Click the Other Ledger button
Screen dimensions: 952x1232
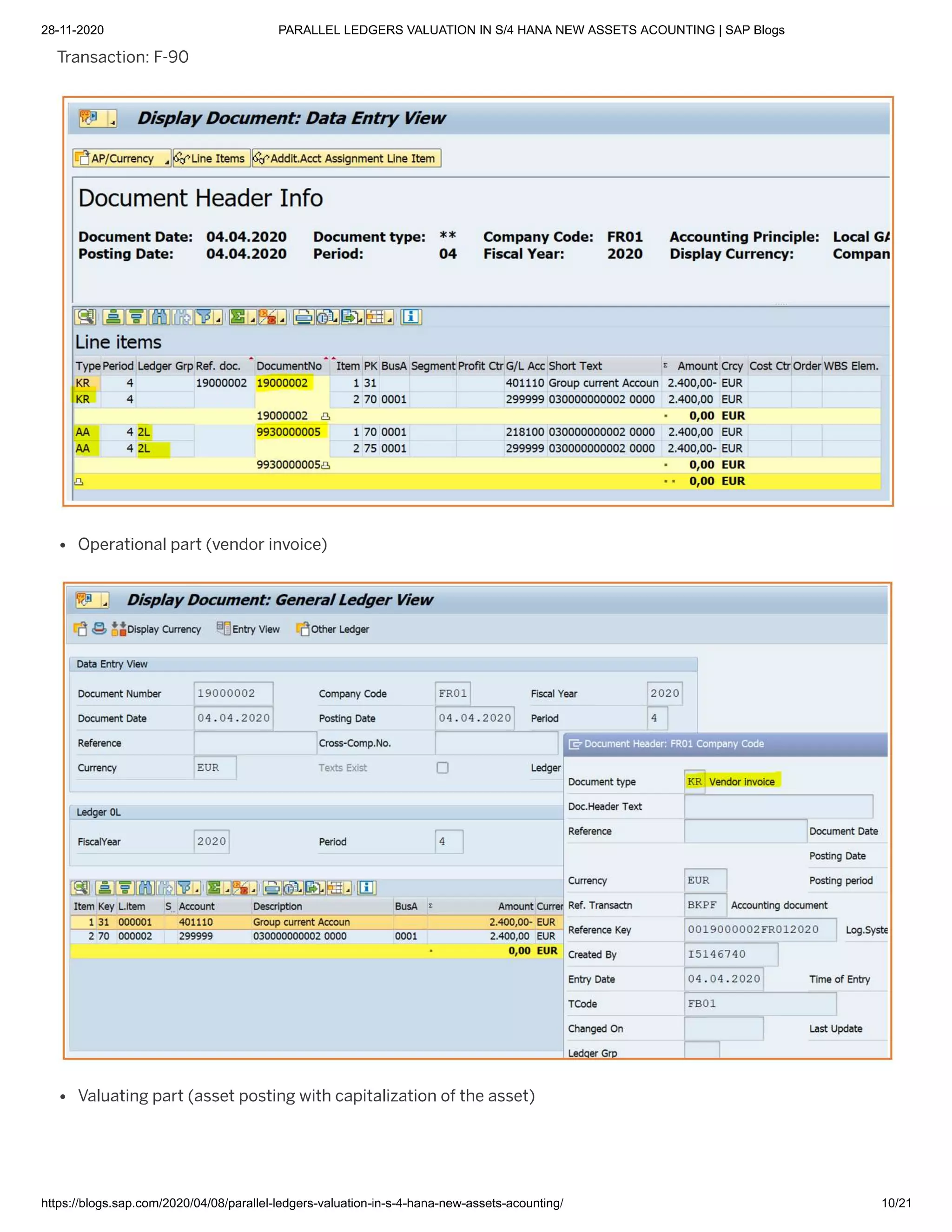(333, 629)
